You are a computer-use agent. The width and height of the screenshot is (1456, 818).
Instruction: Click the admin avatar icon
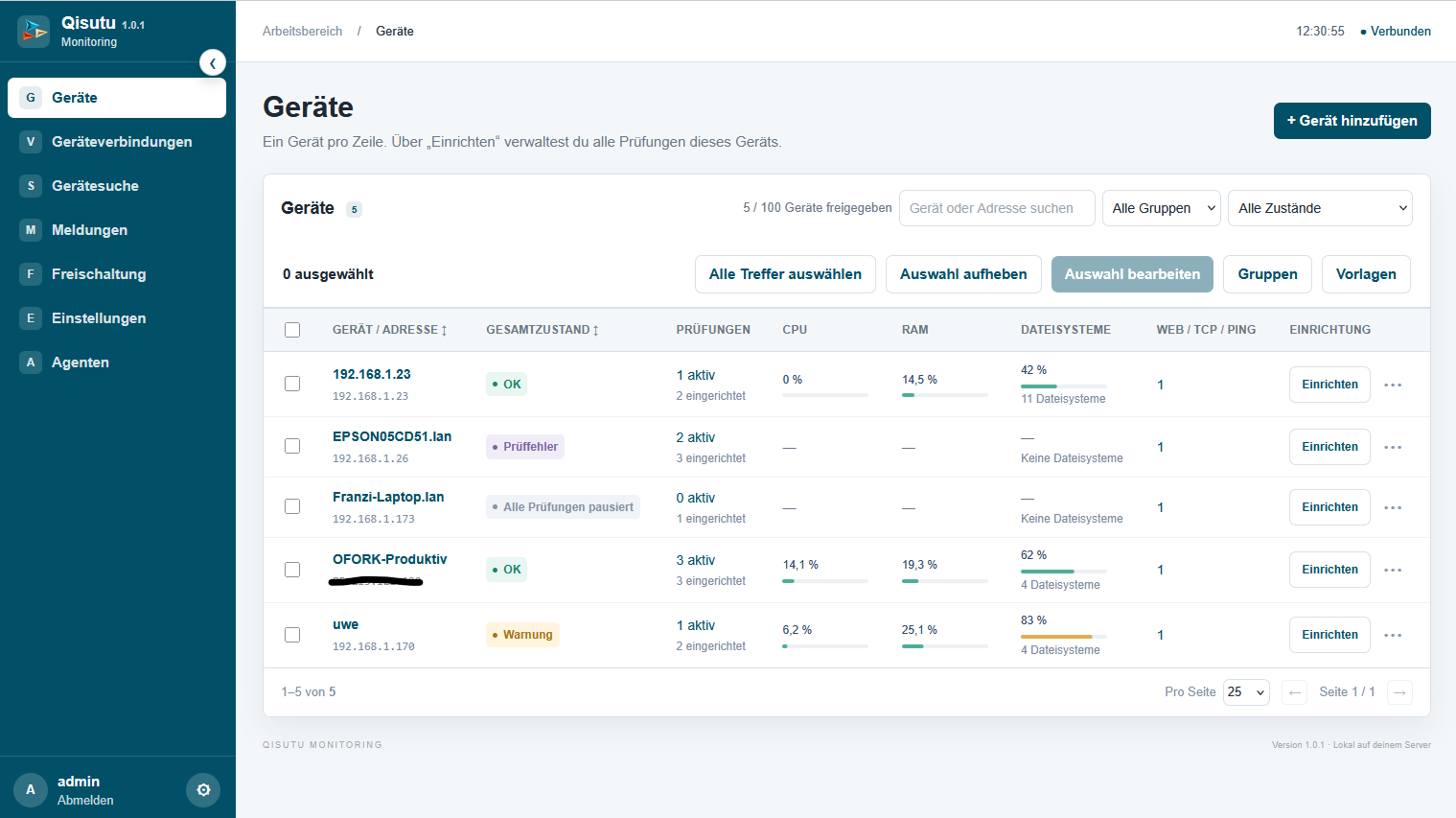pyautogui.click(x=31, y=790)
